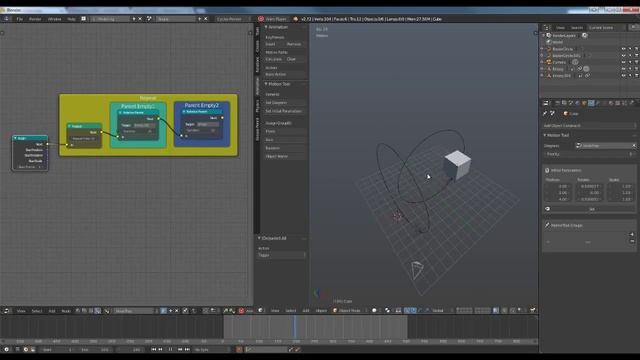This screenshot has height=360, width=640.
Task: Click the first Position value field
Action: click(x=557, y=187)
